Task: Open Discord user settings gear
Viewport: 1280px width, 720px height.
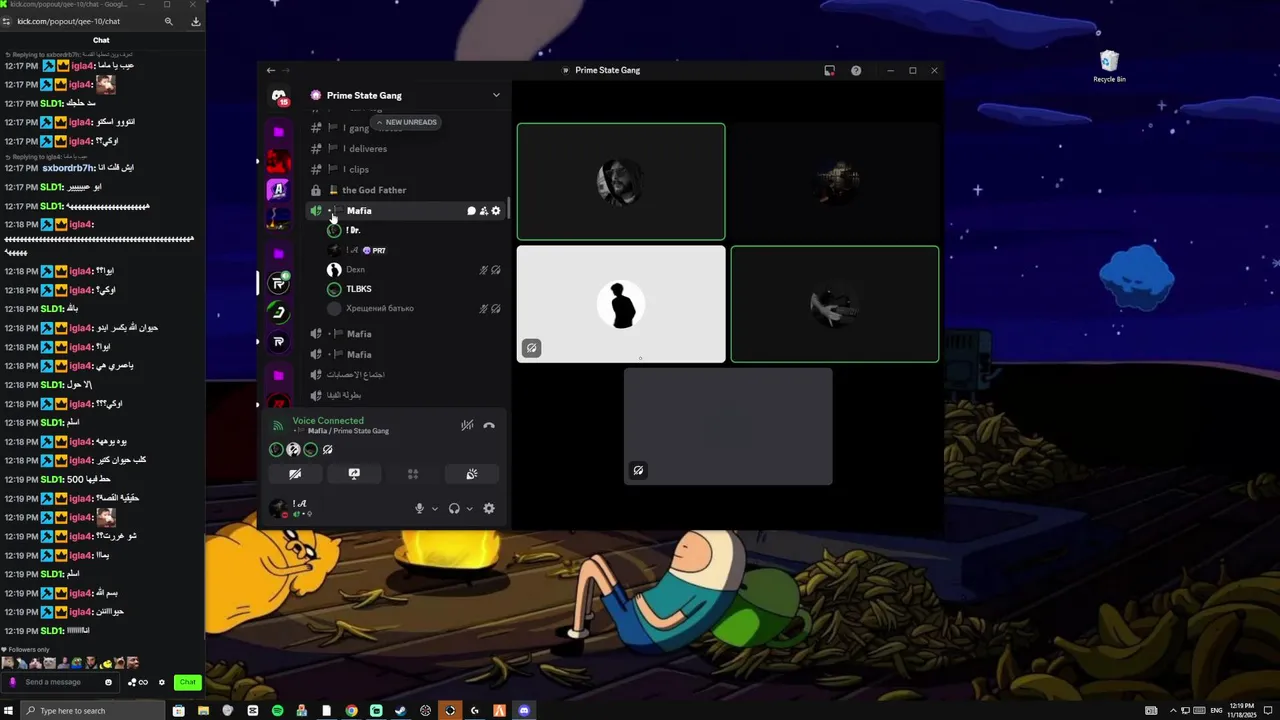Action: (489, 509)
